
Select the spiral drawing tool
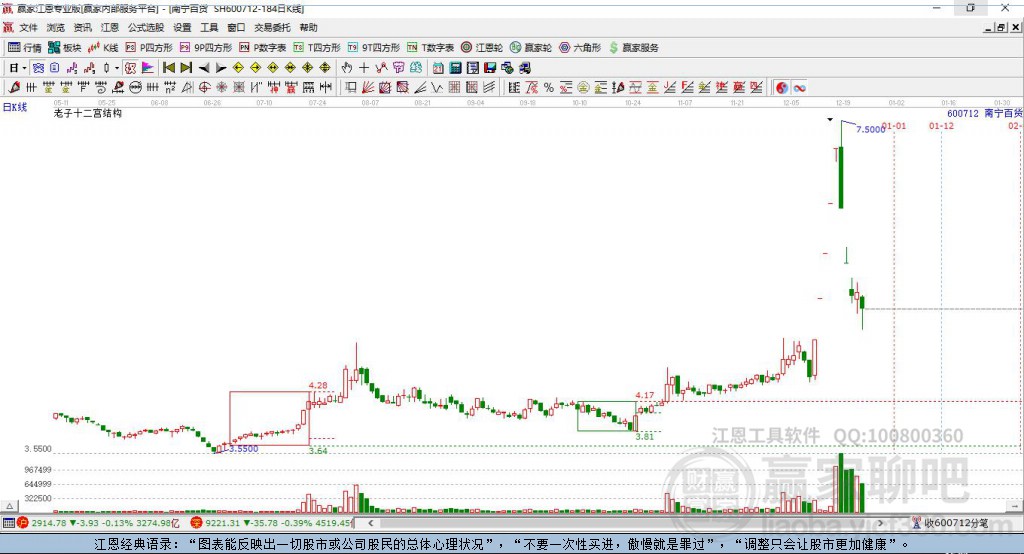101,88
